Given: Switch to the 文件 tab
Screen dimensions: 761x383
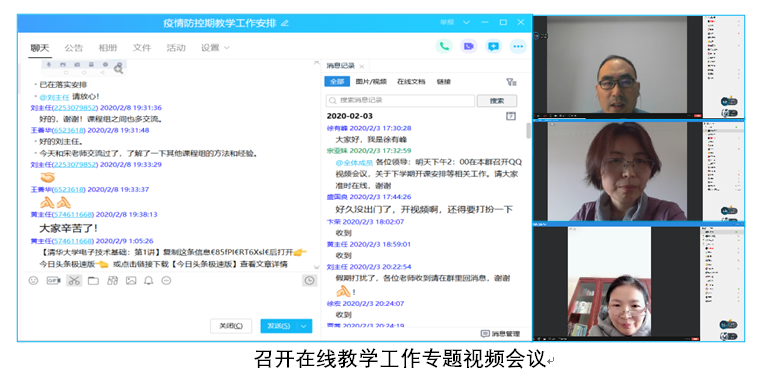Looking at the screenshot, I should tap(142, 48).
